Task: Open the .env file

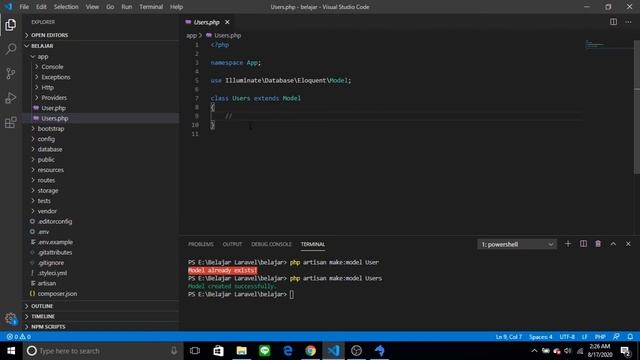Action: pyautogui.click(x=101, y=231)
